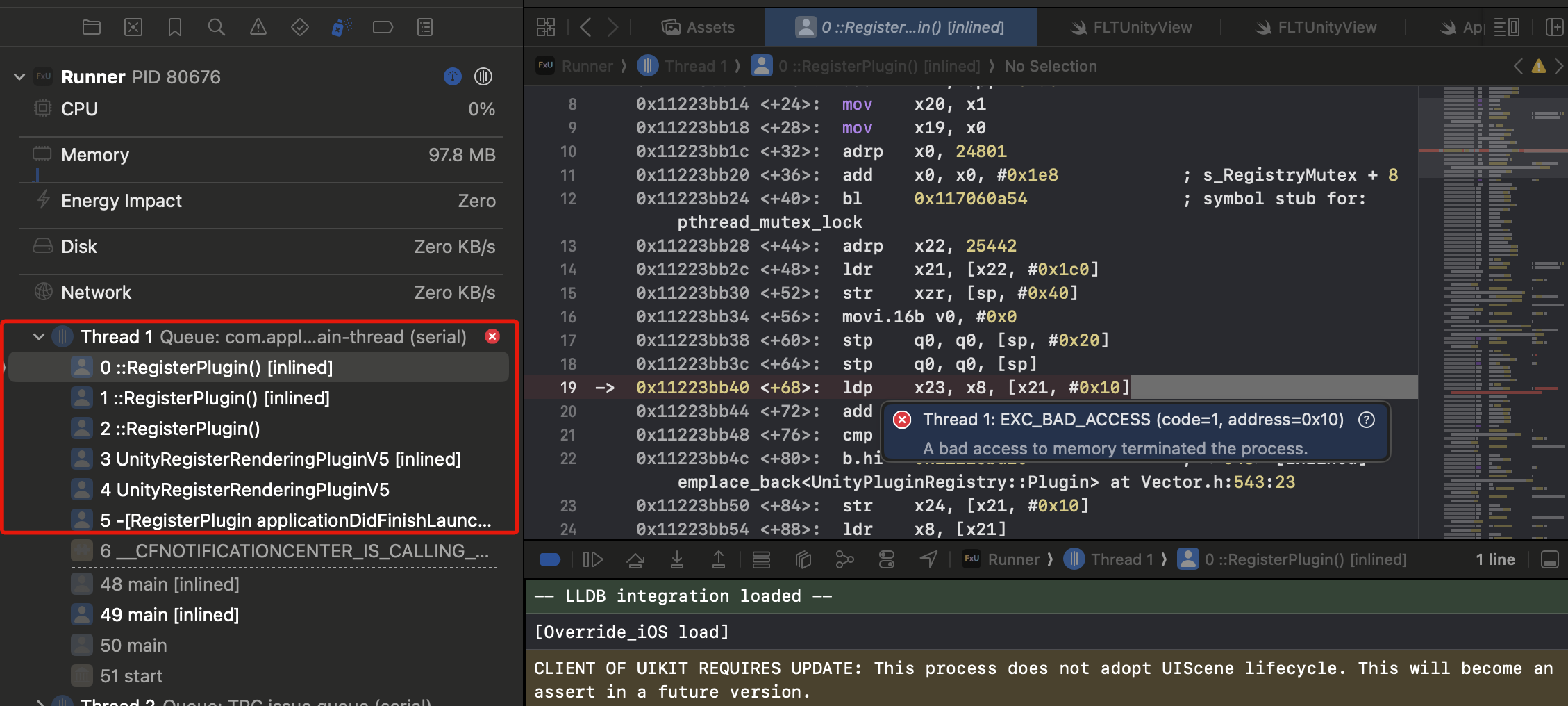The image size is (1568, 706).
Task: Jump to the next issue
Action: coord(1559,66)
